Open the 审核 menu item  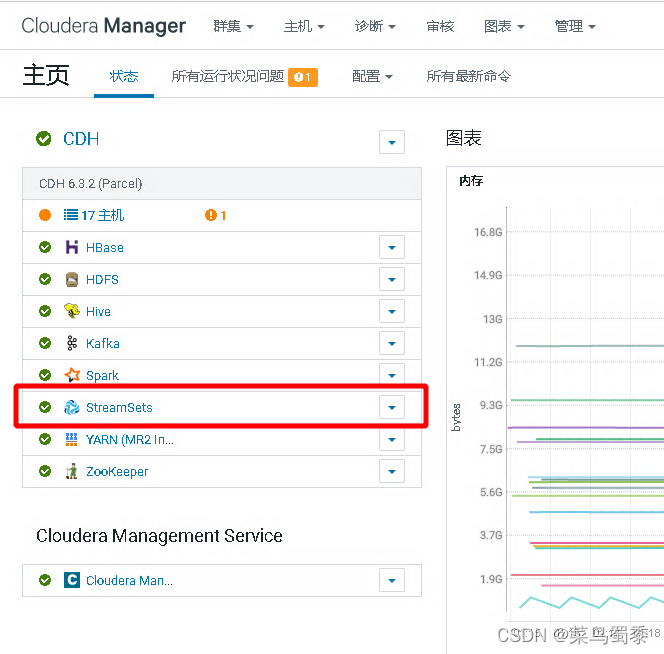(x=440, y=26)
